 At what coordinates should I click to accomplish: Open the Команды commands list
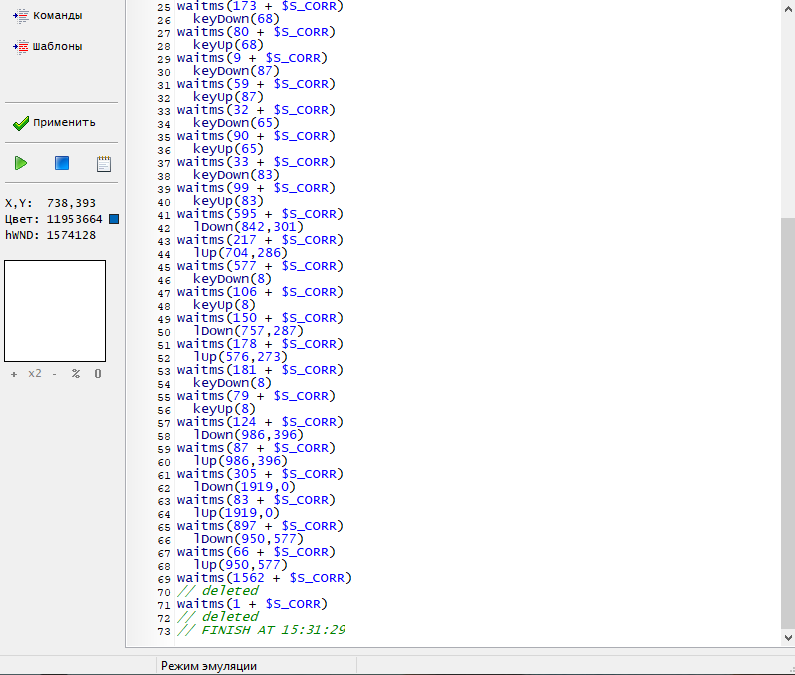[48, 16]
